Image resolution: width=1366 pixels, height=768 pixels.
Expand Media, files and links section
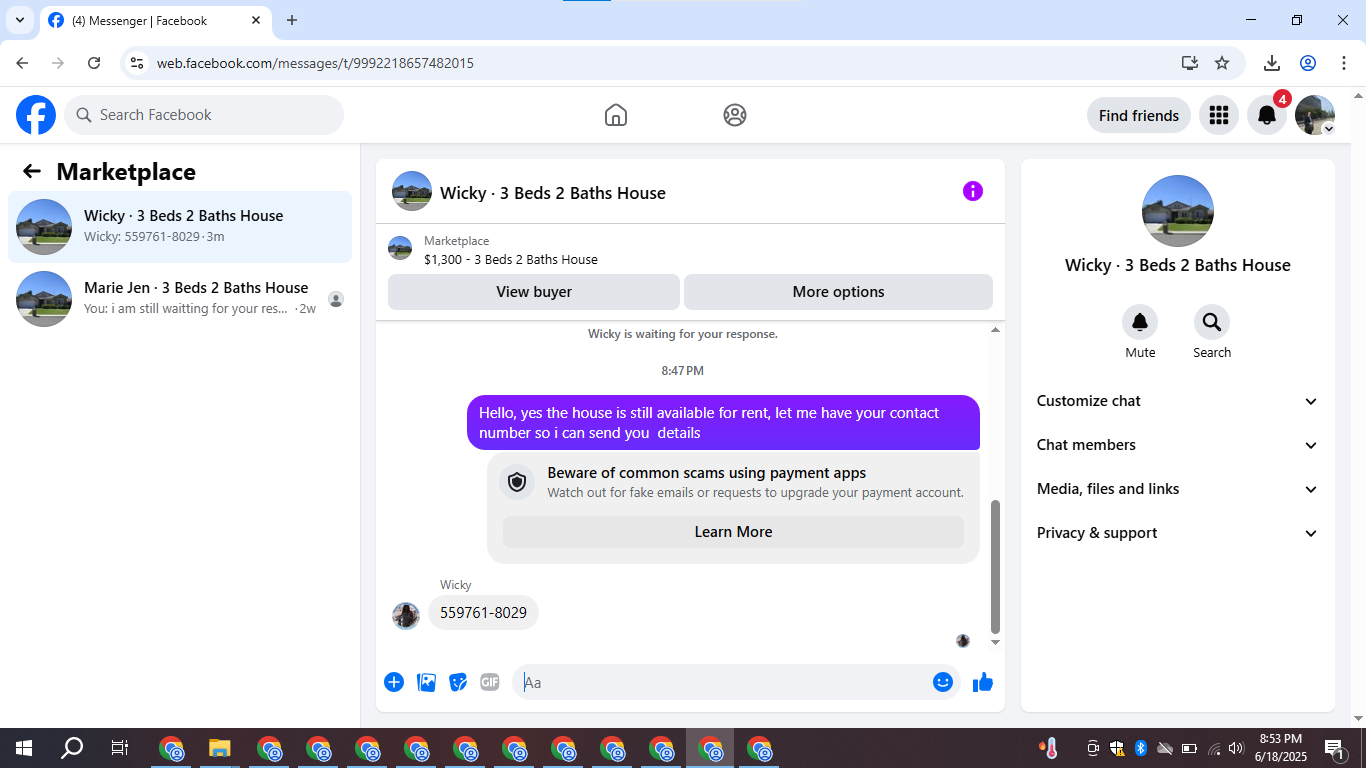[x=1178, y=489]
